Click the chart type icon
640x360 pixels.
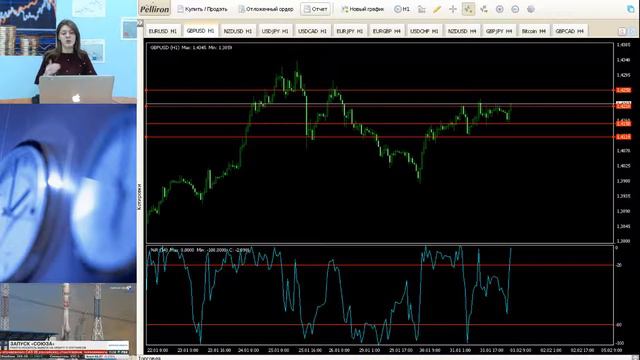tap(422, 9)
